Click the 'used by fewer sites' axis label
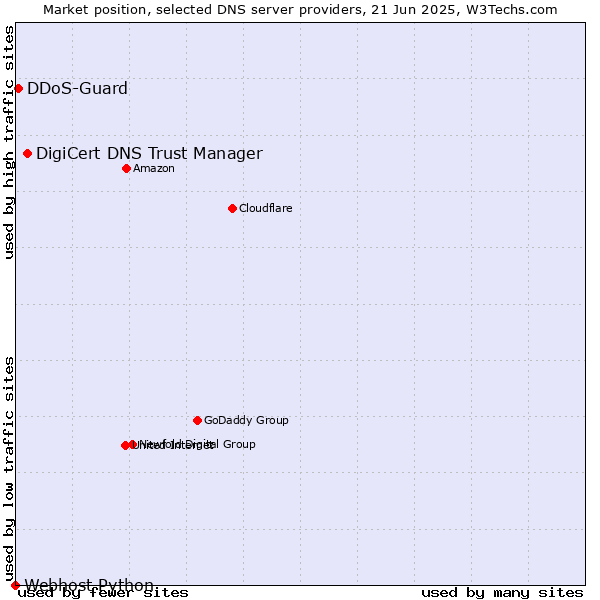The image size is (600, 600). (103, 593)
